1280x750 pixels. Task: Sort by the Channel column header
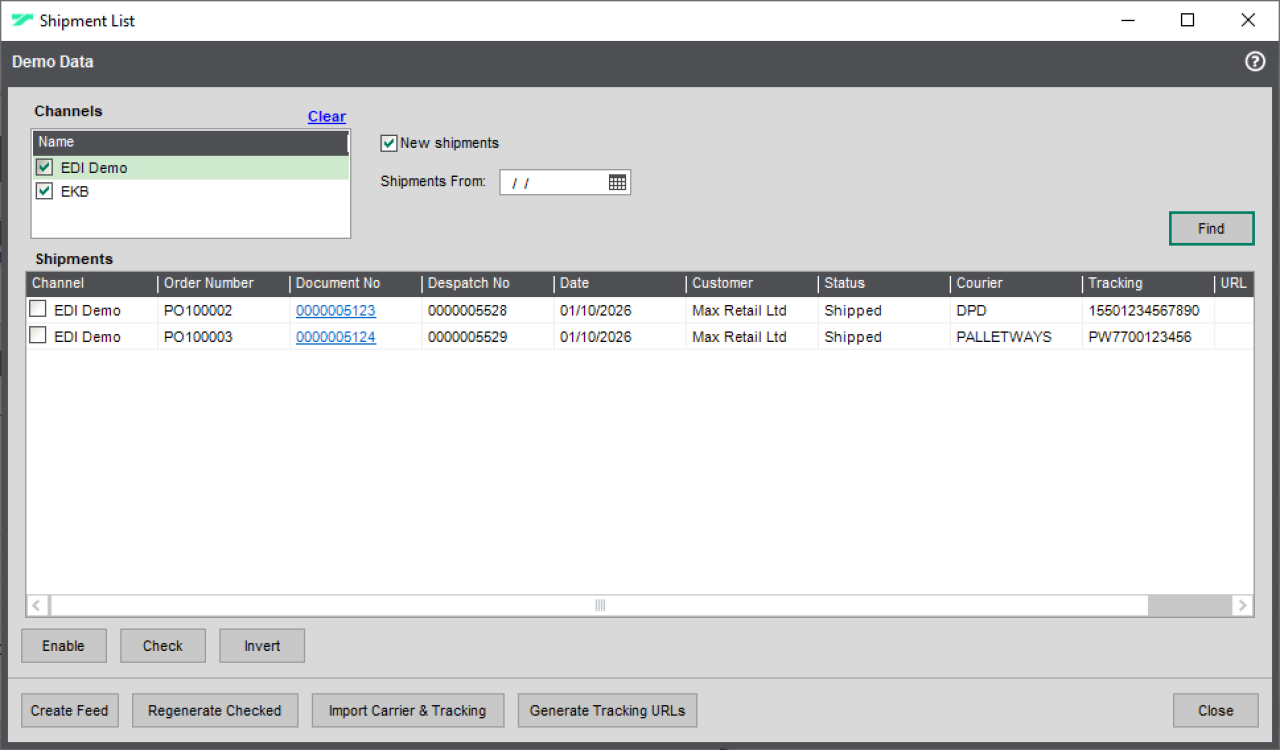92,283
